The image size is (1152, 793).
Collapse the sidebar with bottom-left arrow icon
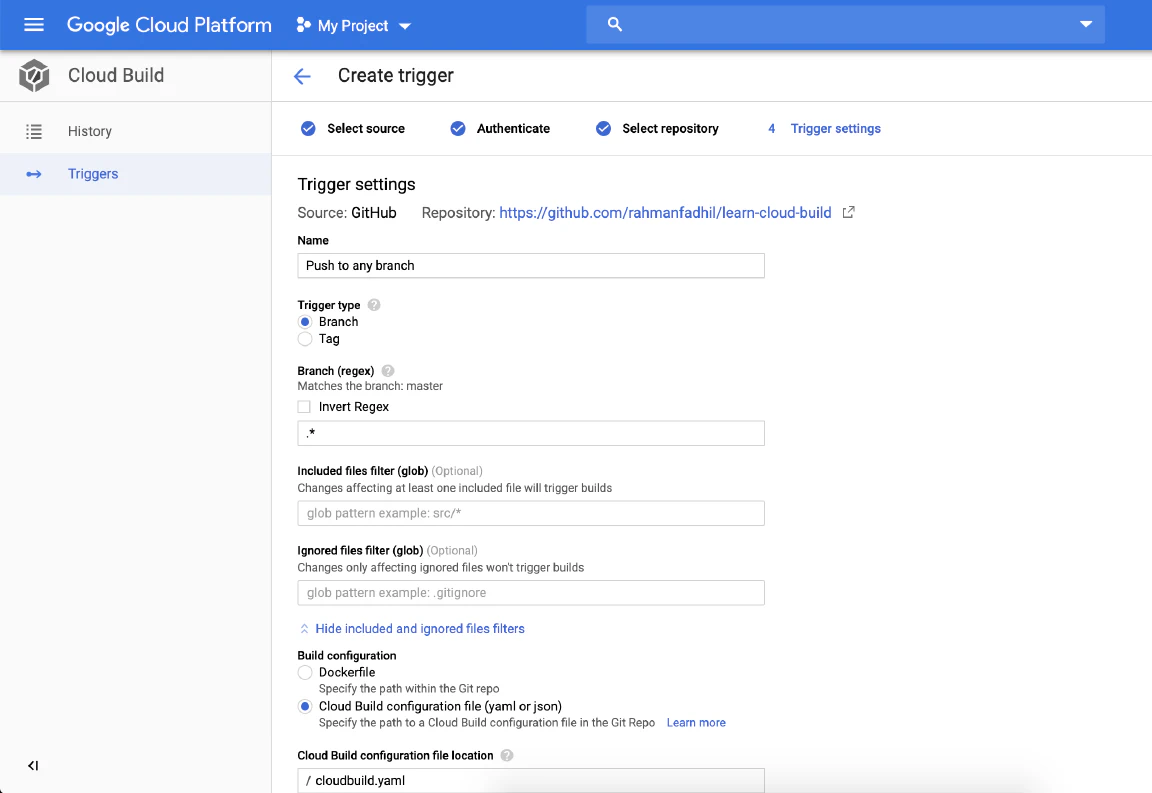(x=33, y=766)
